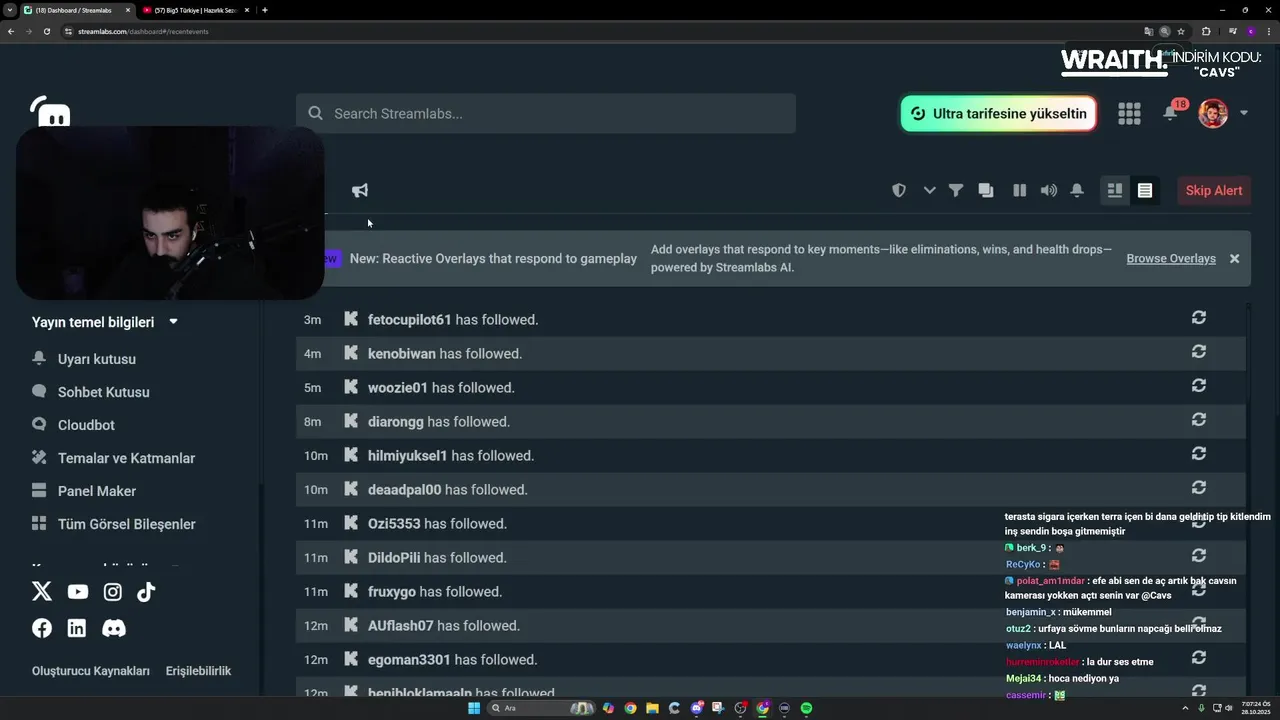Open Temalar ve Katmanlar in the sidebar

tap(113, 458)
